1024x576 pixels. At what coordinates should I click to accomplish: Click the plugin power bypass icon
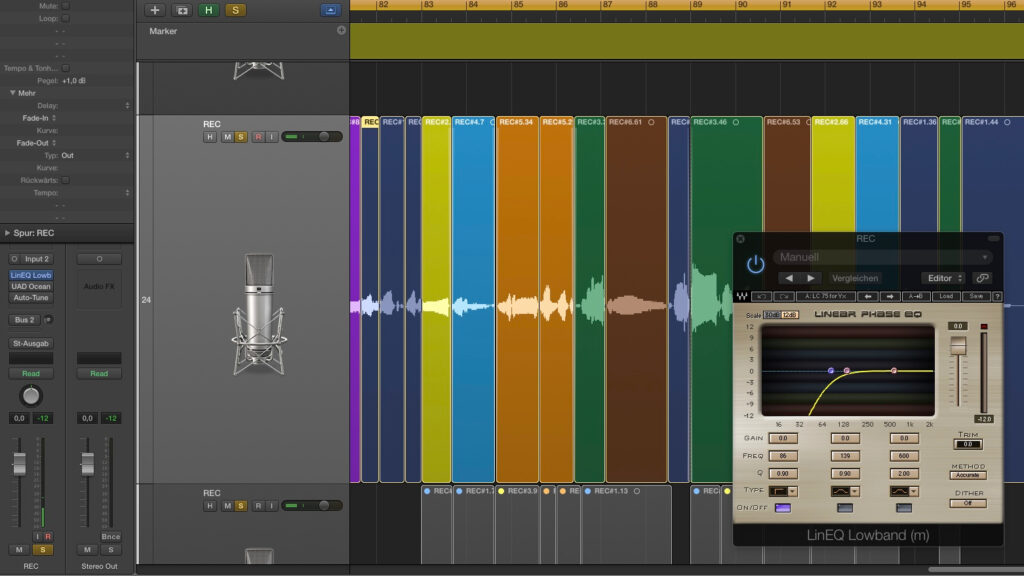[x=756, y=264]
